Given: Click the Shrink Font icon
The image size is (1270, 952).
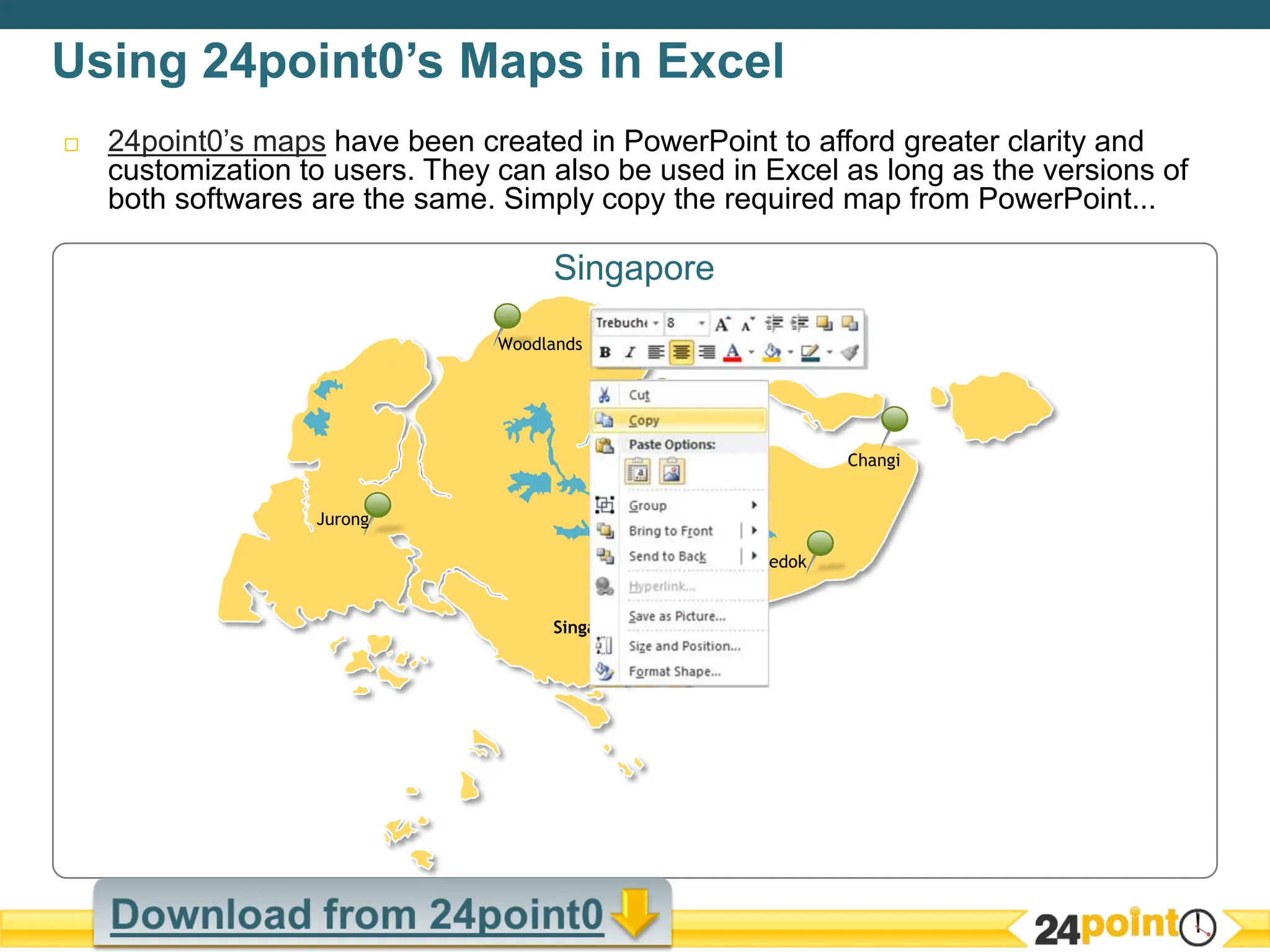Looking at the screenshot, I should pos(747,324).
